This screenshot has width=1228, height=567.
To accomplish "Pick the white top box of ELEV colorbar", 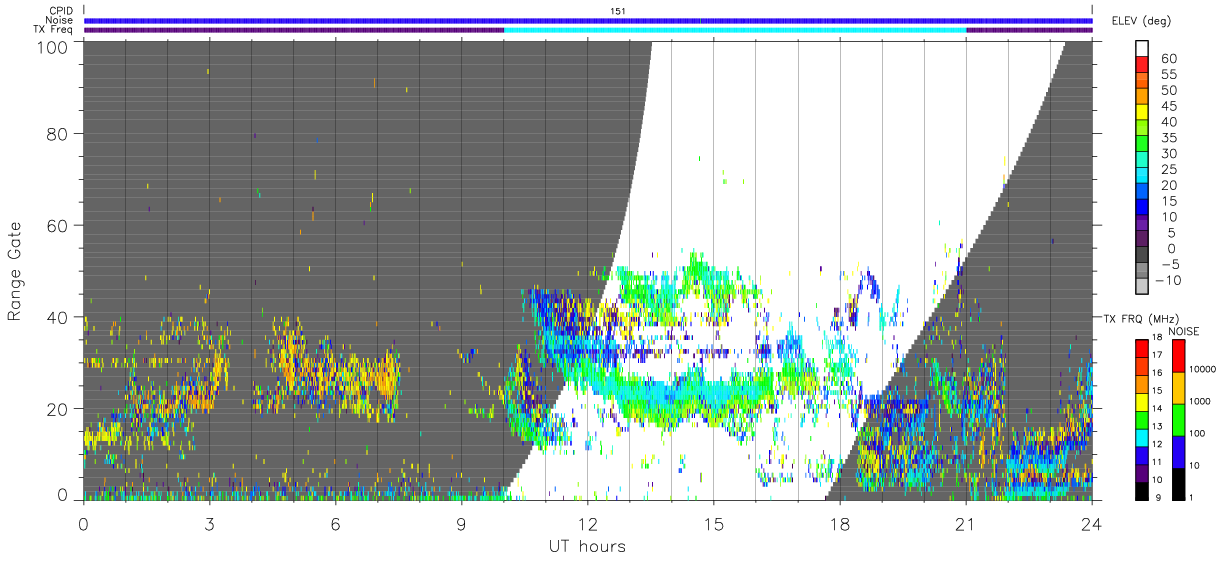I will (1142, 48).
